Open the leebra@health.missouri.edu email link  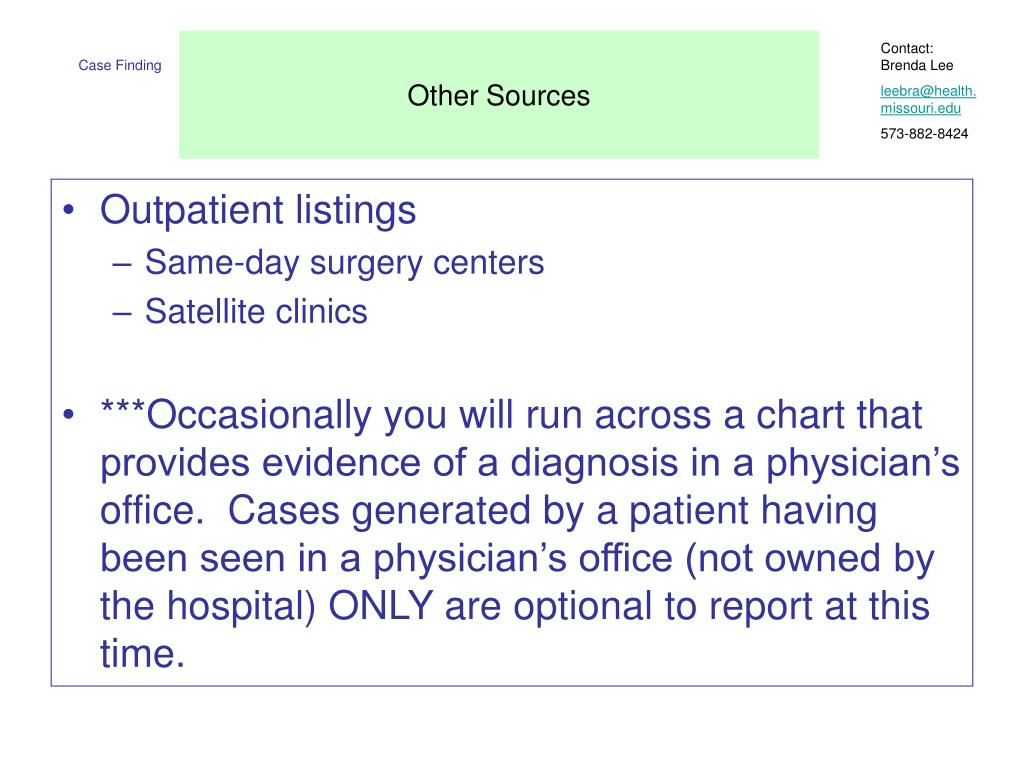928,99
